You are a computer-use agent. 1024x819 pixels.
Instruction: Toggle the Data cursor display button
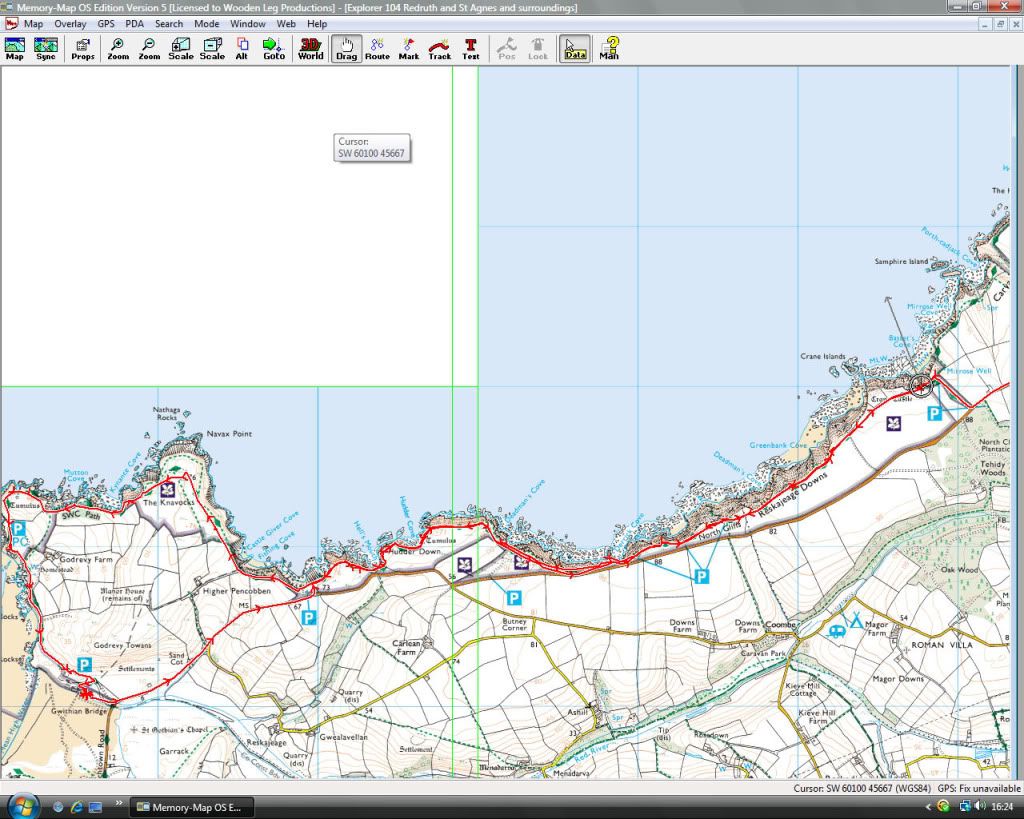[x=575, y=49]
